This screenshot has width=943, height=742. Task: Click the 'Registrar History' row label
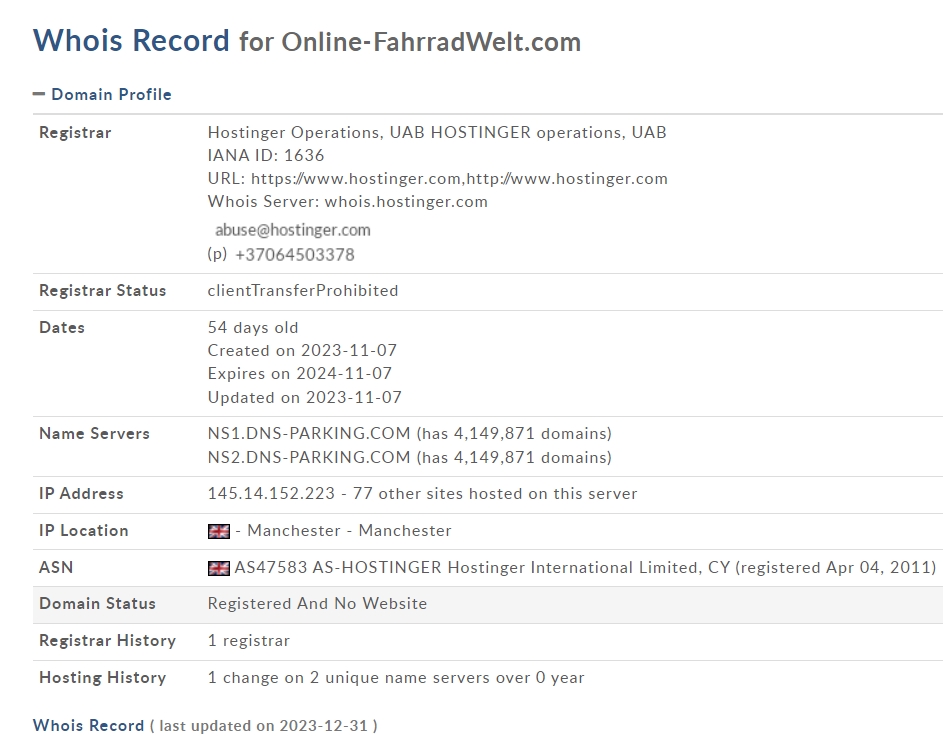click(x=108, y=640)
